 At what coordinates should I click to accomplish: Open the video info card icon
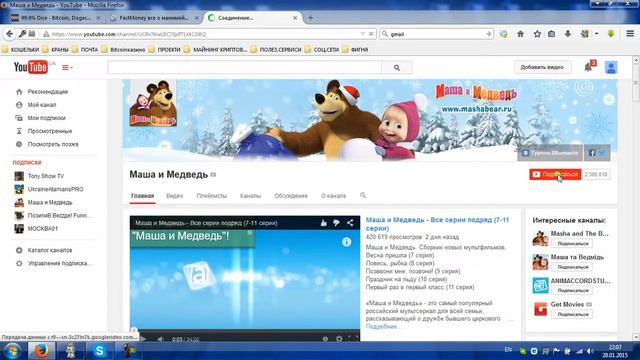[347, 242]
